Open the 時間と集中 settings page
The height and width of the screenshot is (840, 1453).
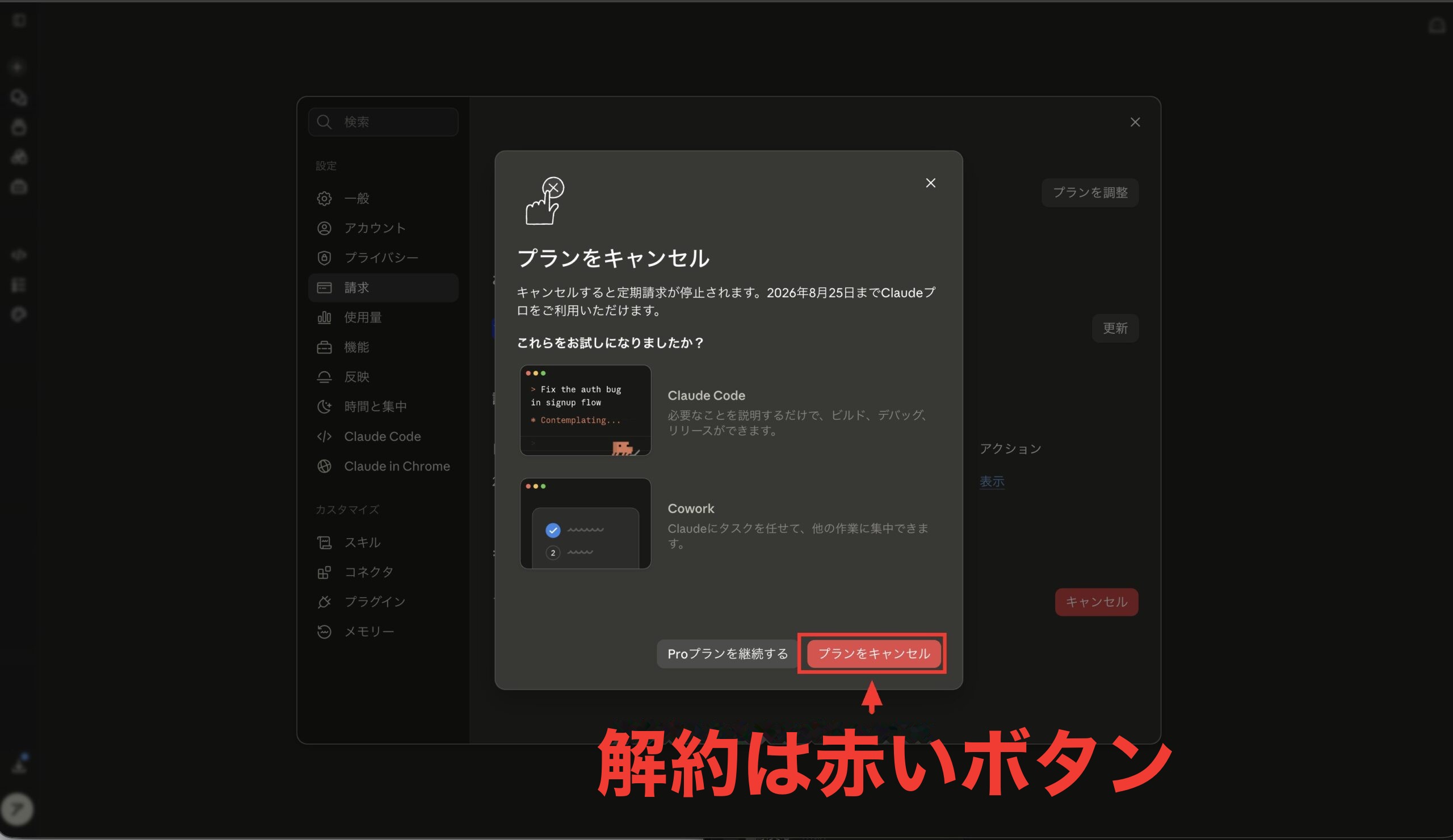click(383, 406)
